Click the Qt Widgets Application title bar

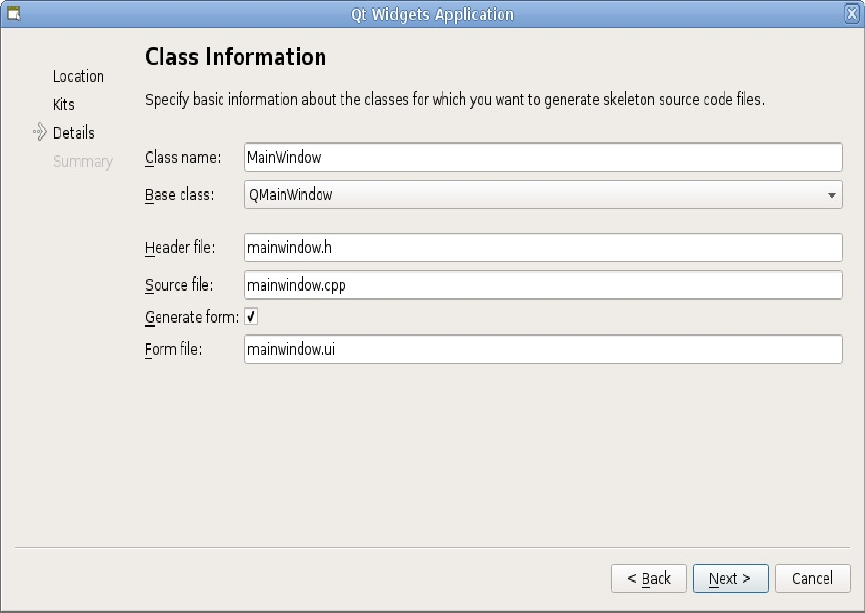[432, 14]
